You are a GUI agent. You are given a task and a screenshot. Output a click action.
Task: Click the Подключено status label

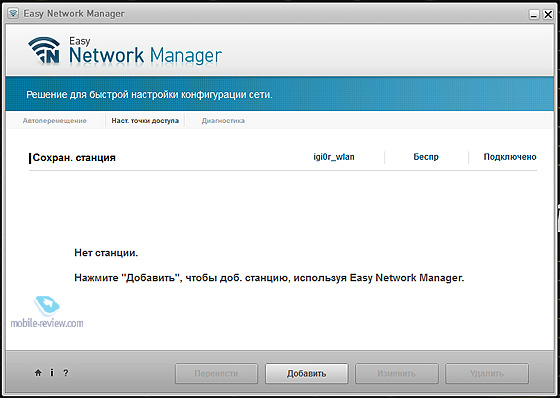click(x=510, y=157)
